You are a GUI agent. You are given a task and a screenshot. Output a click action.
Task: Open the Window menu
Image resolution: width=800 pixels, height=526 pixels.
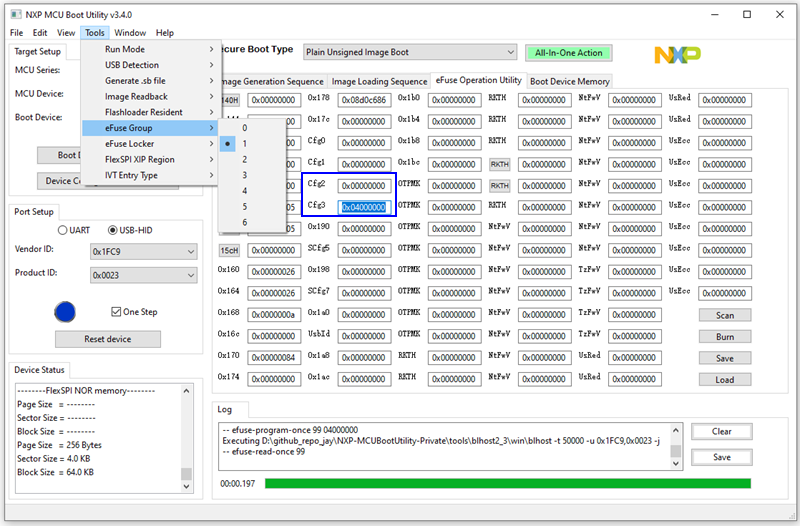click(x=130, y=33)
